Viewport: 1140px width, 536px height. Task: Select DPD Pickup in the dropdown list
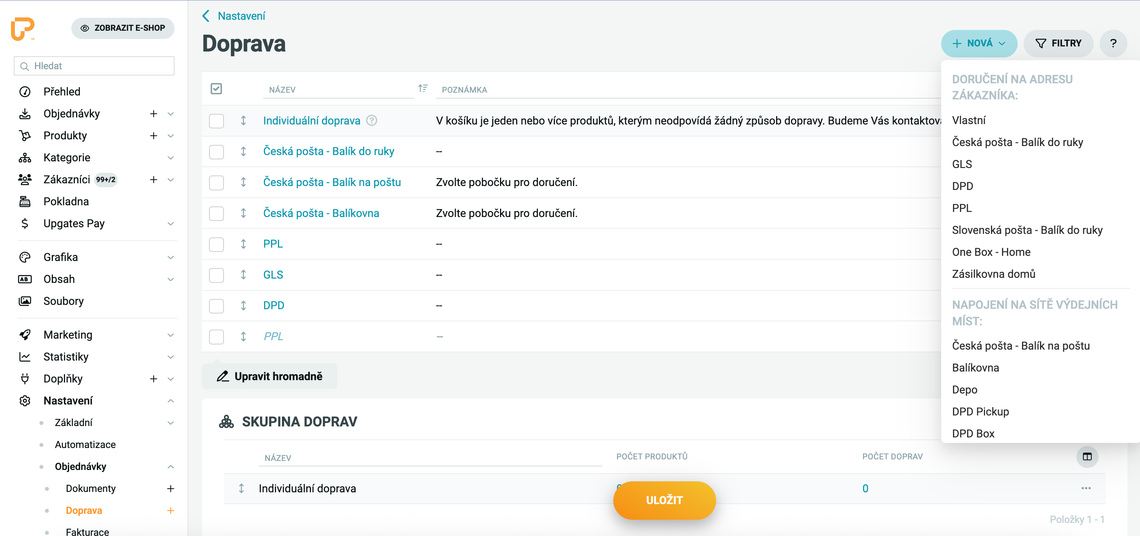click(980, 412)
